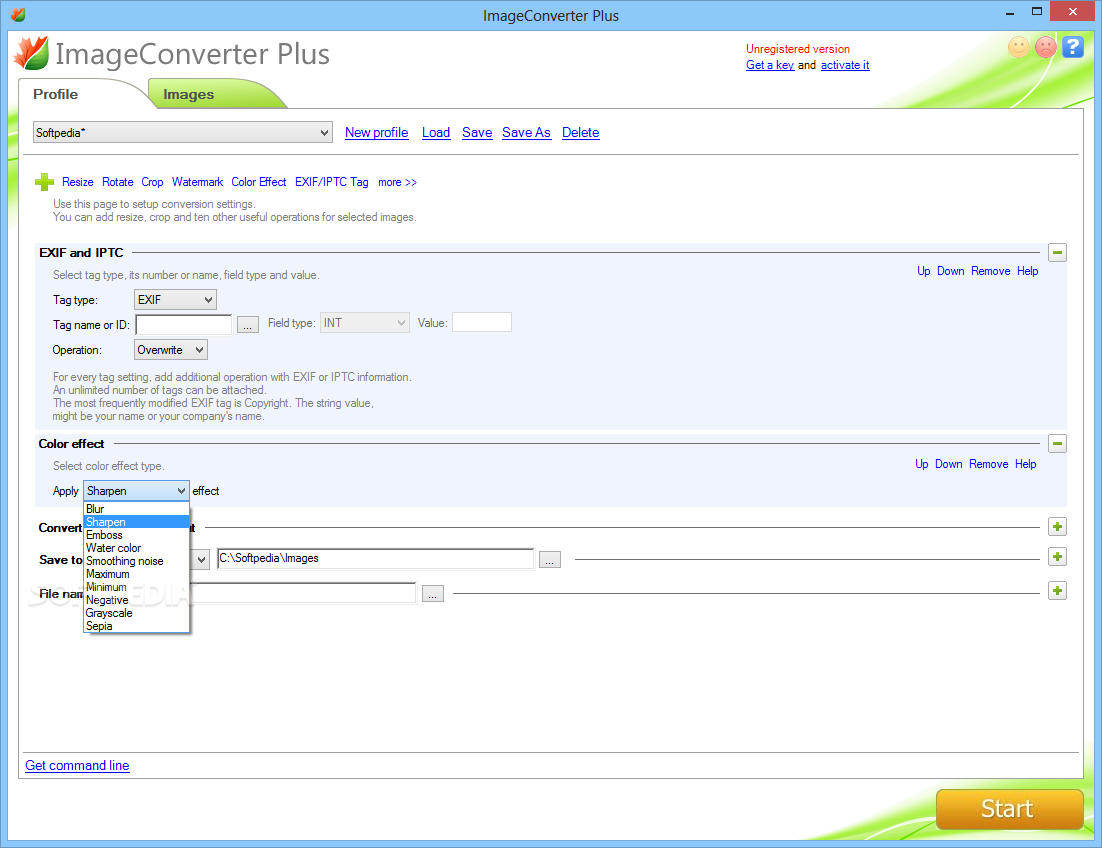The height and width of the screenshot is (848, 1102).
Task: Close the Apply effect Sharpen combo box
Action: 136,490
